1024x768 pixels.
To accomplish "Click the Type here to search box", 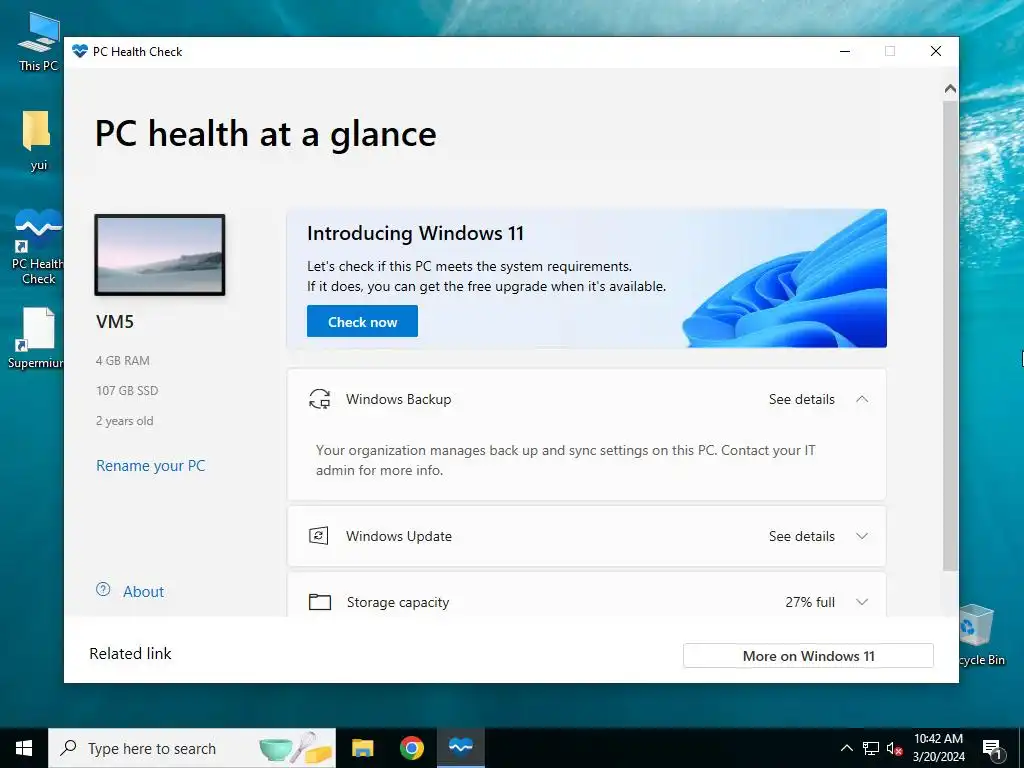I will pyautogui.click(x=192, y=748).
